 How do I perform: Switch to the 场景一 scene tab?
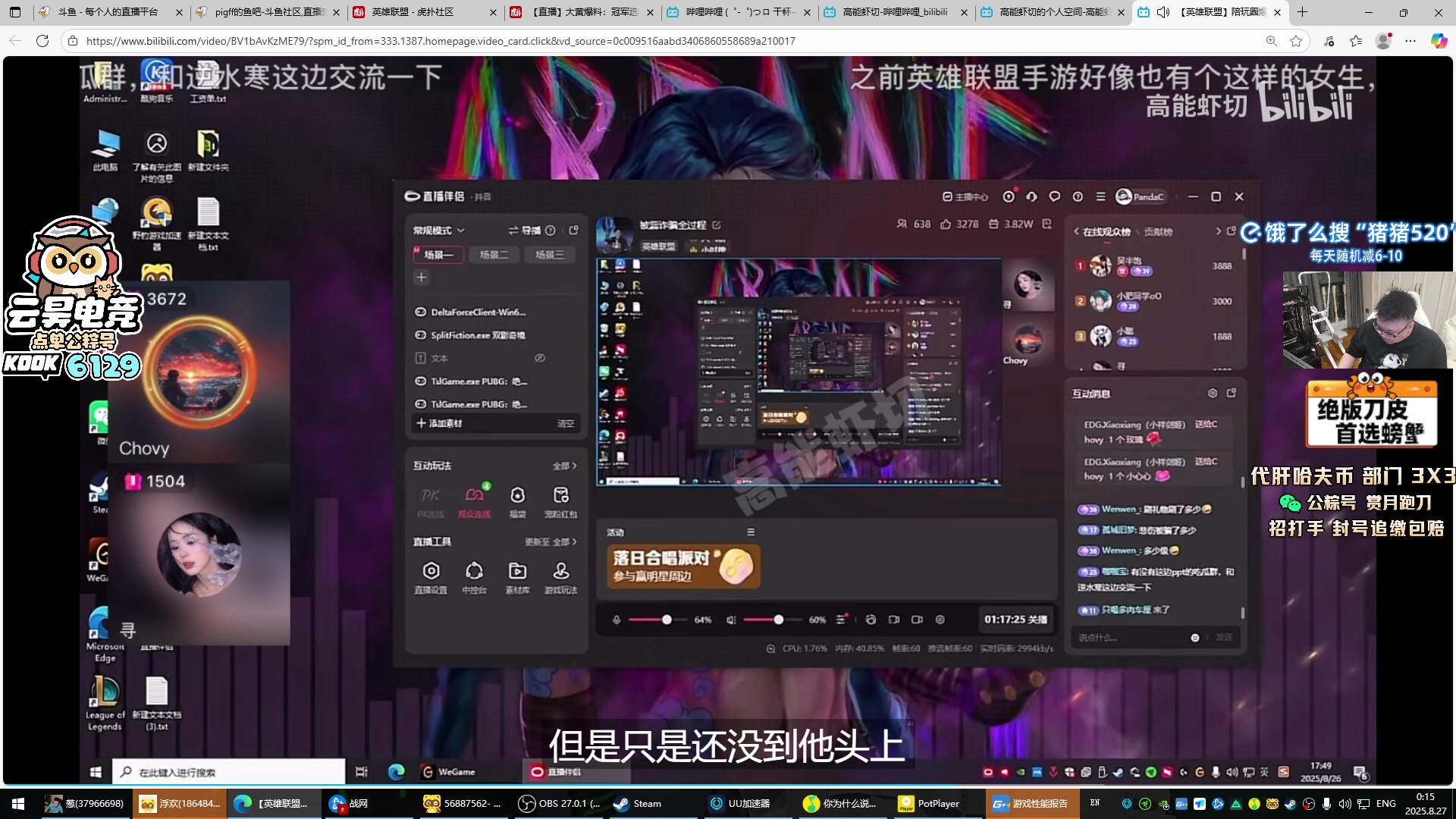click(438, 255)
